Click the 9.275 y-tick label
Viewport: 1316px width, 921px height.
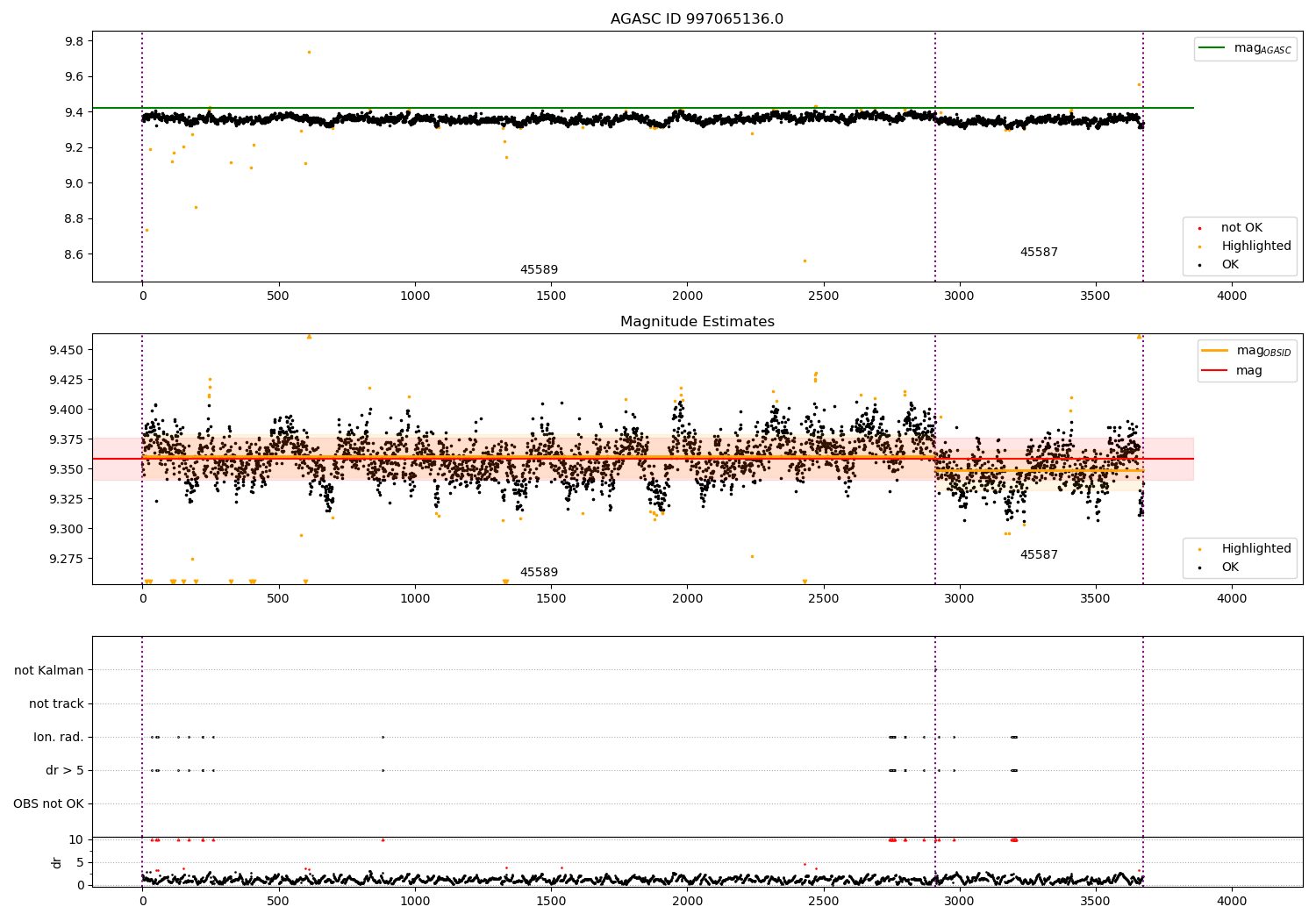67,559
